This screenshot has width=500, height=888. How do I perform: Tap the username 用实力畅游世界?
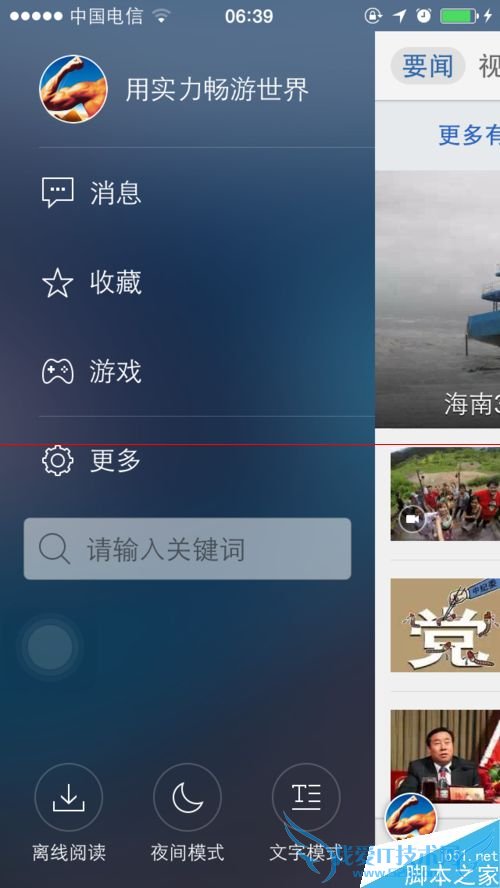[x=217, y=89]
